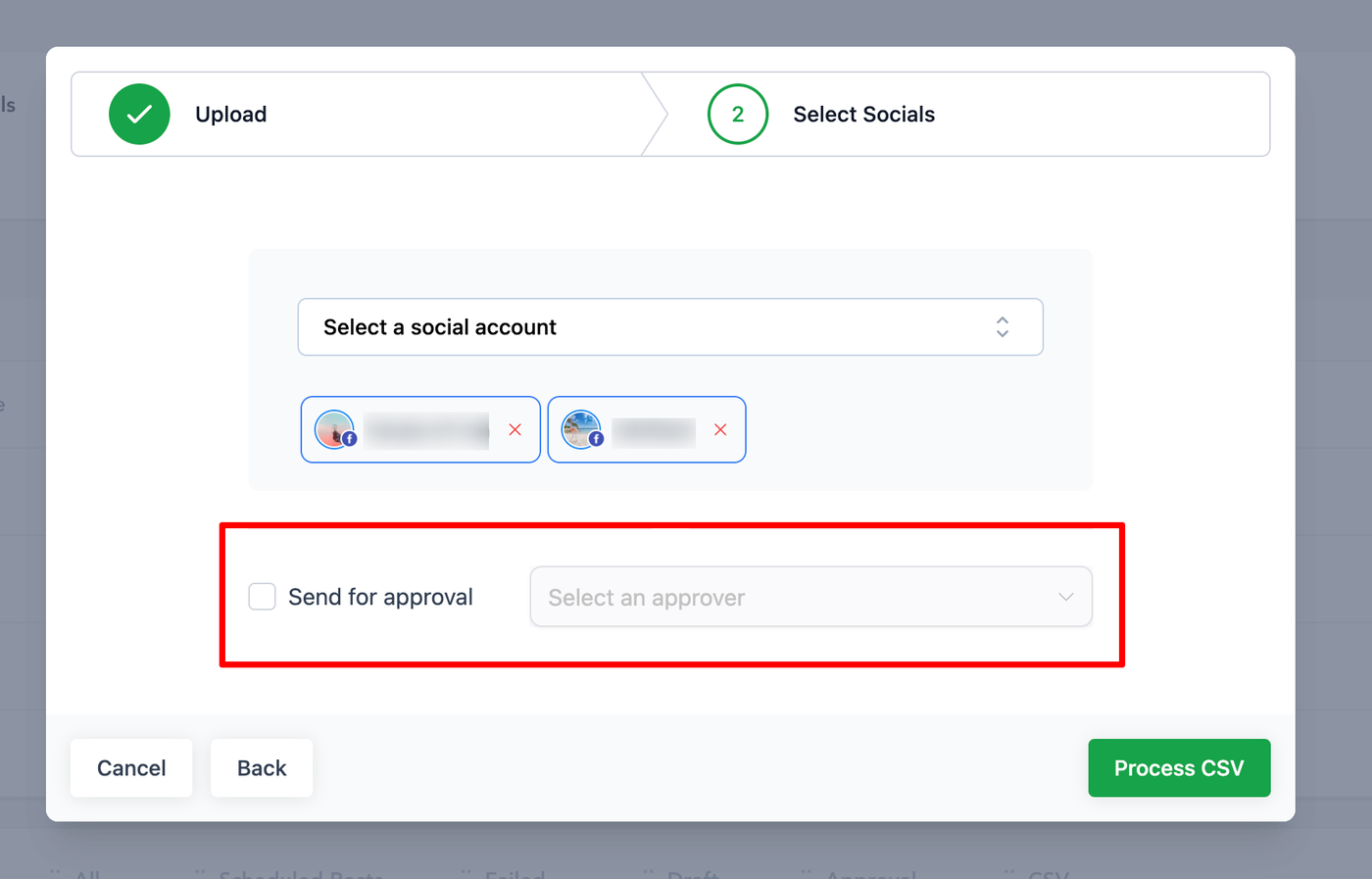1372x879 pixels.
Task: Remove the first selected social account
Action: [514, 429]
